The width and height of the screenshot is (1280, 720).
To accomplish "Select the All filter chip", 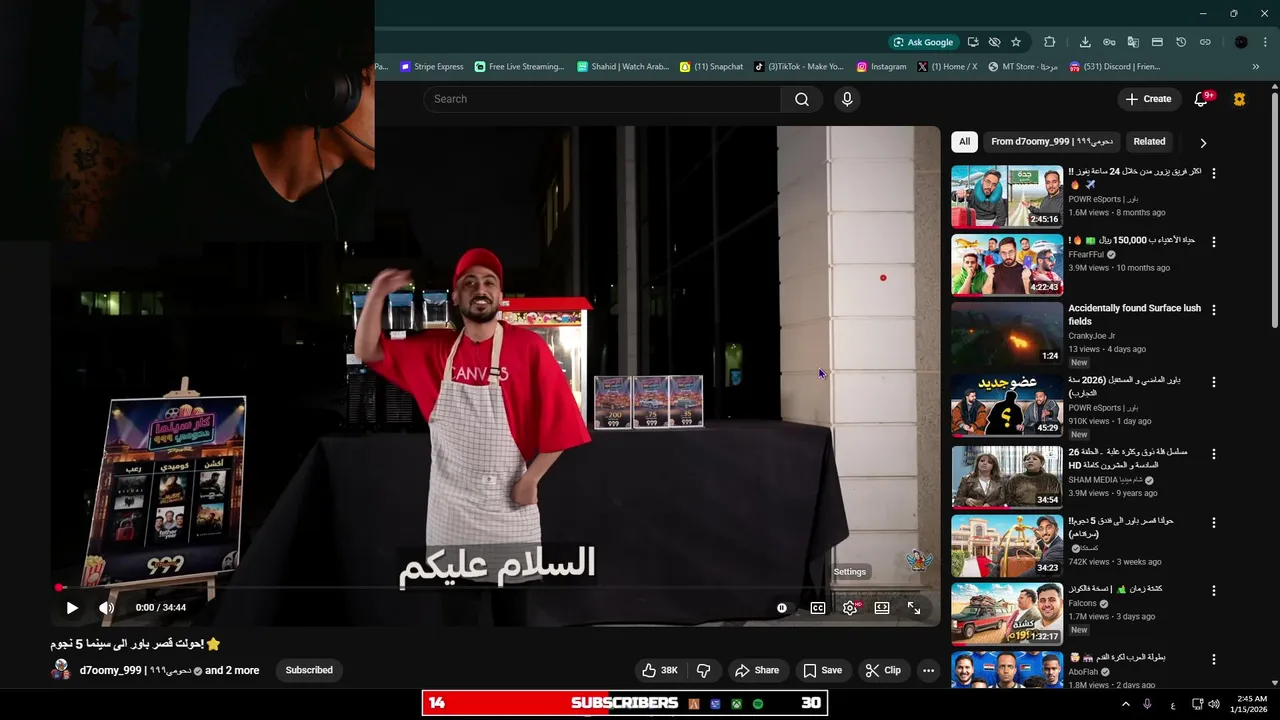I will (964, 142).
